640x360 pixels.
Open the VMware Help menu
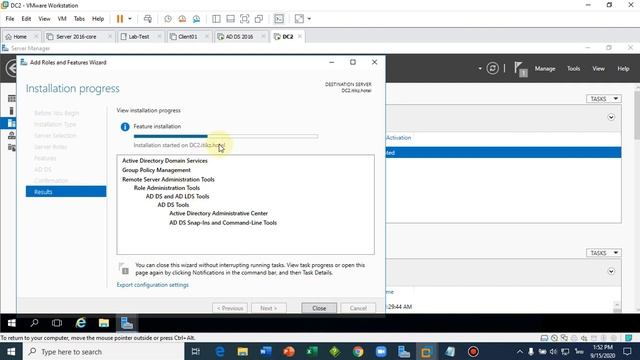98,19
